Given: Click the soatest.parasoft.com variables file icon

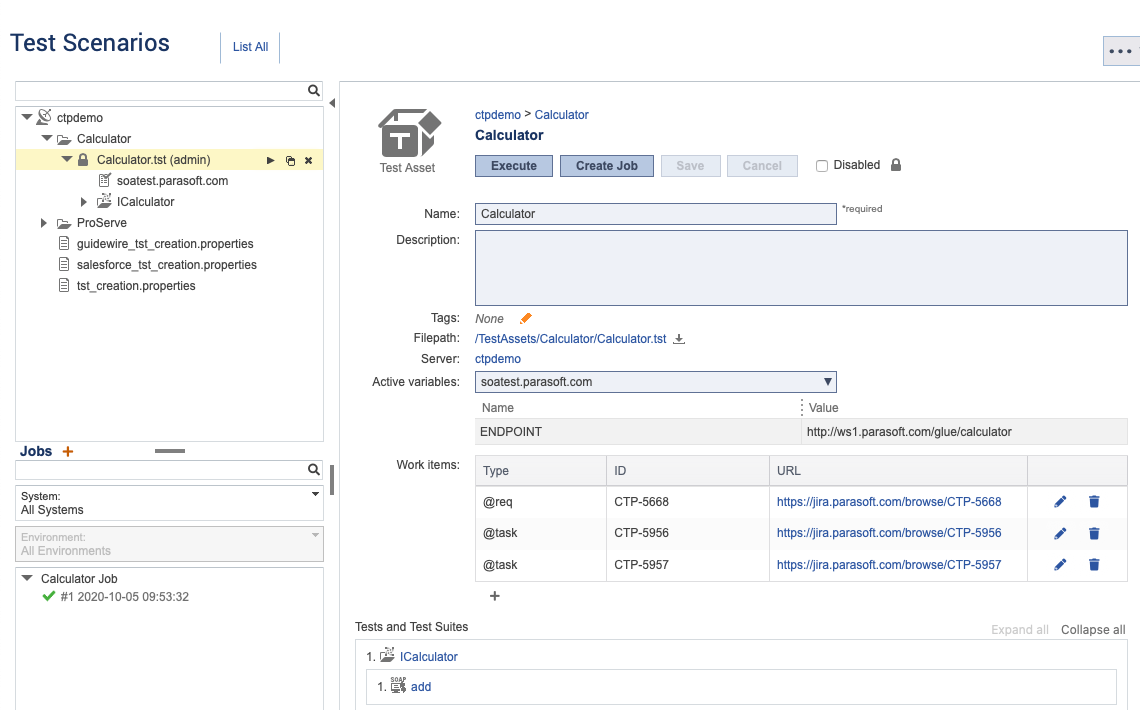Looking at the screenshot, I should (x=104, y=180).
